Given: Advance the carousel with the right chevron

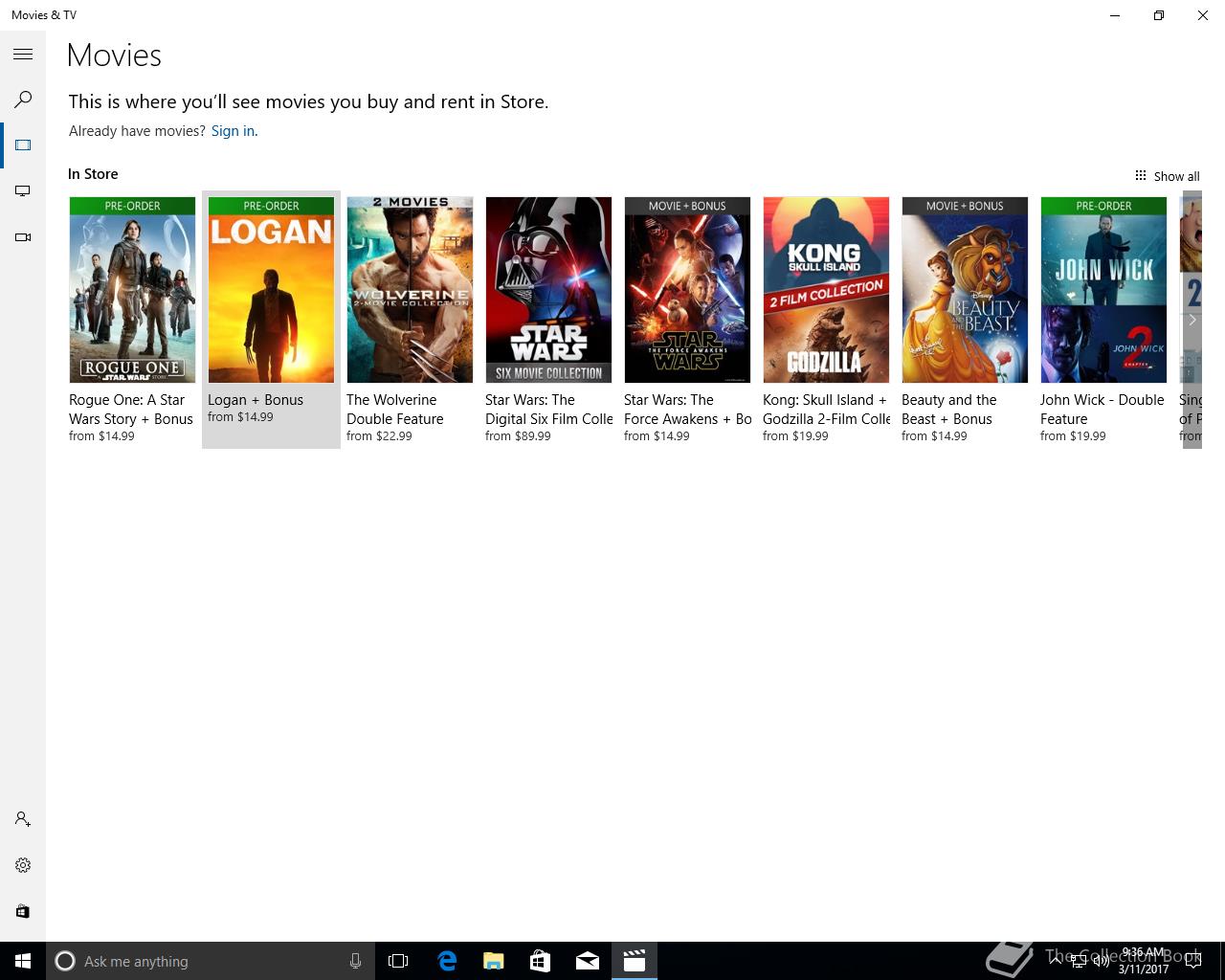Looking at the screenshot, I should pyautogui.click(x=1192, y=320).
